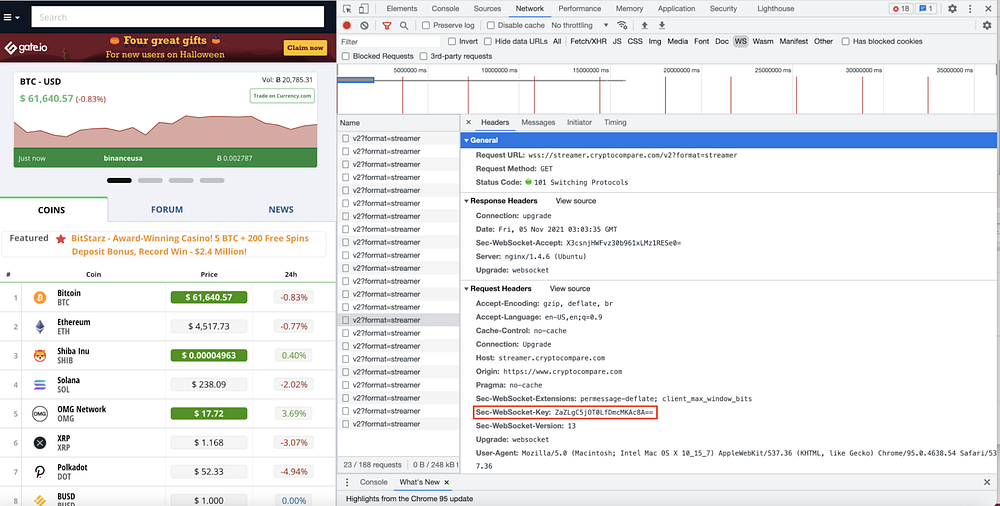Click the import HAR upload icon
Viewport: 1000px width, 506px height.
(644, 25)
